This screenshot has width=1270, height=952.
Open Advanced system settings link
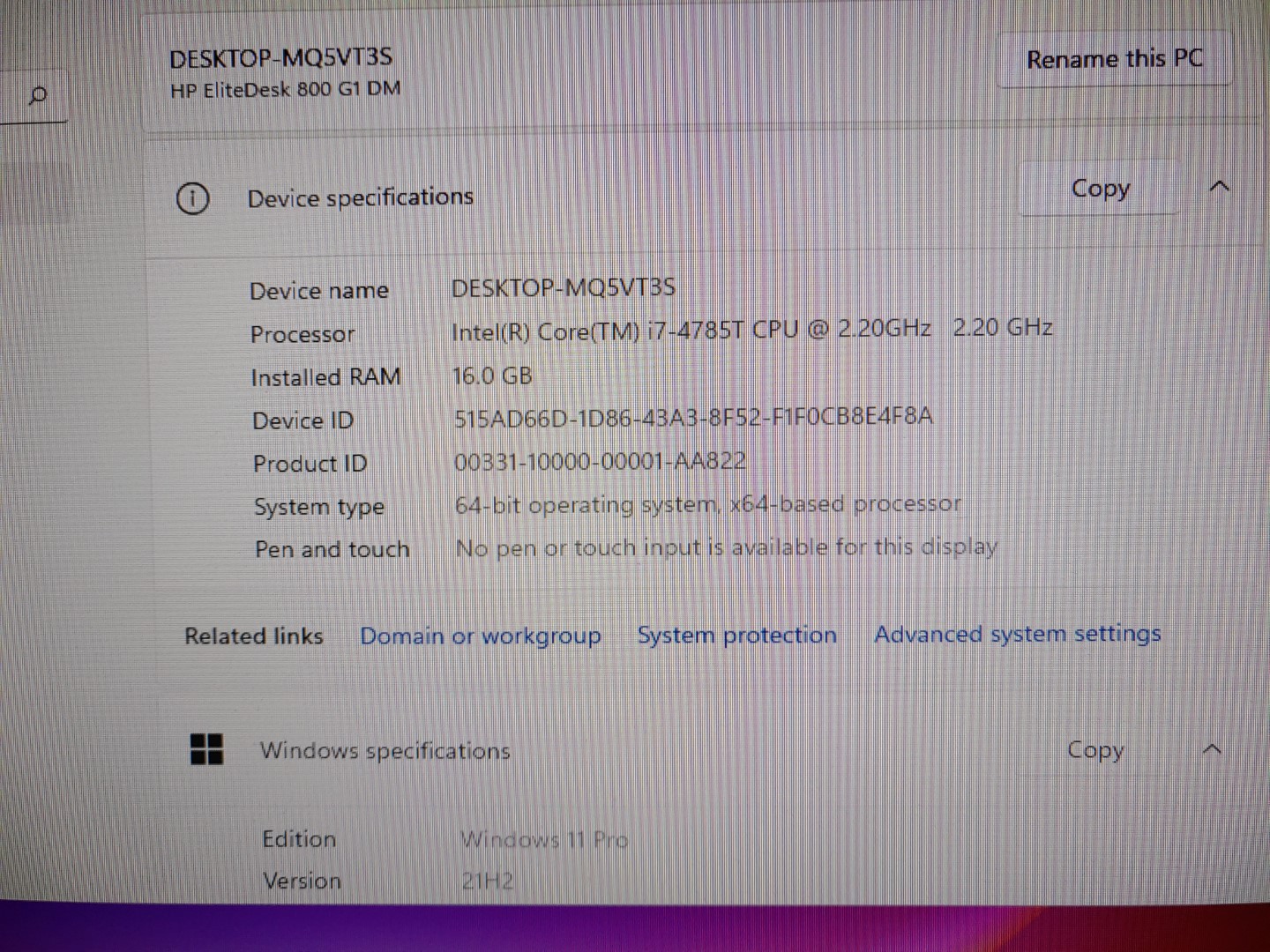click(x=1017, y=634)
